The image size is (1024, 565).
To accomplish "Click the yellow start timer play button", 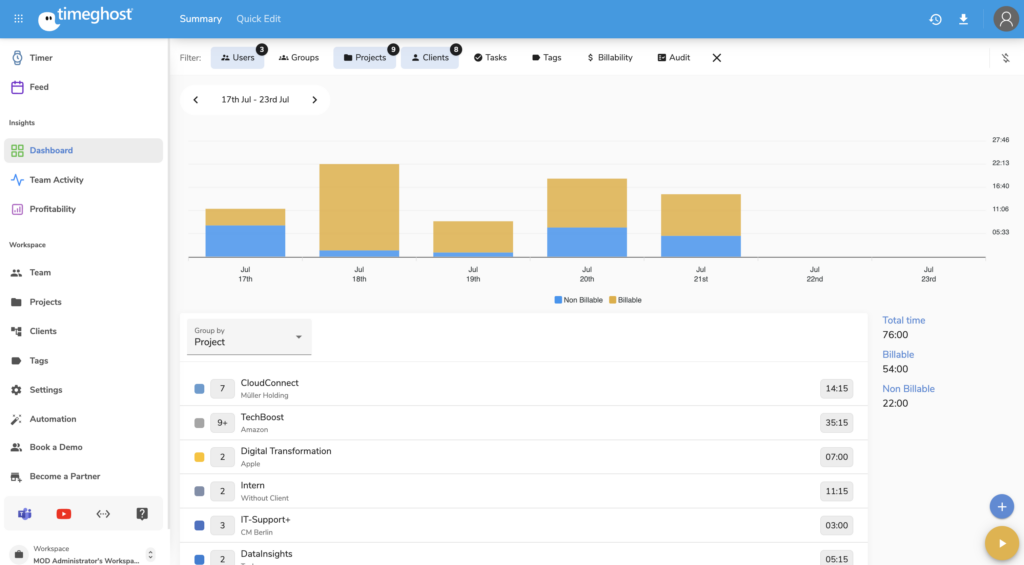I will pos(1000,542).
